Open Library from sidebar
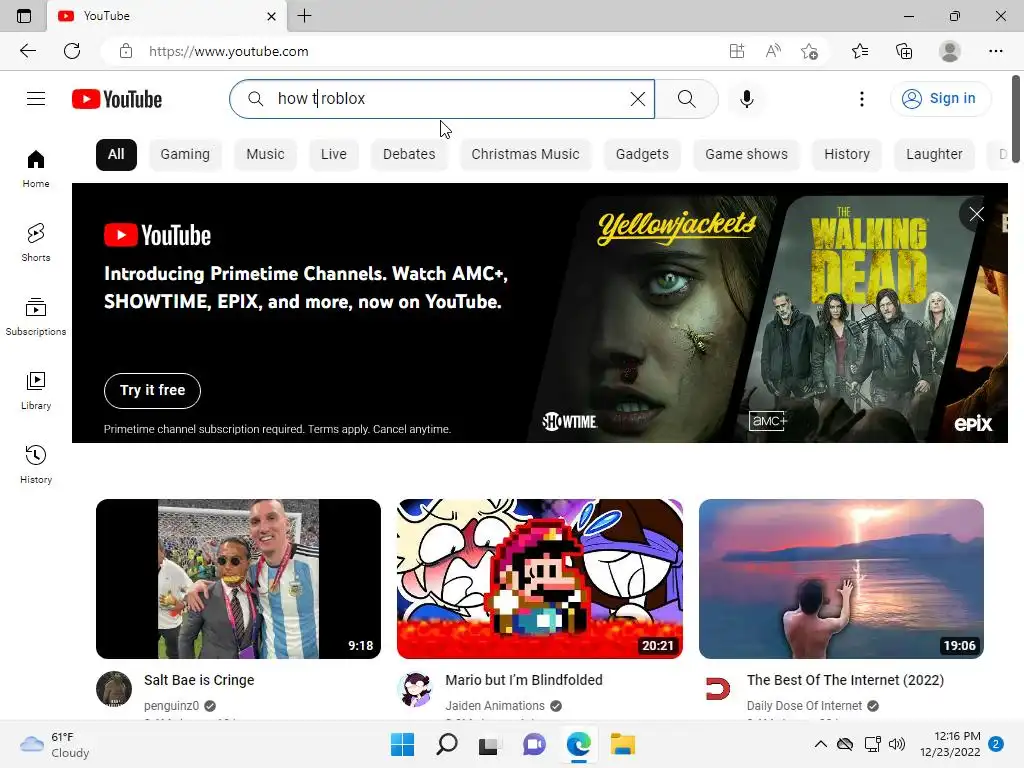Image resolution: width=1024 pixels, height=768 pixels. pos(36,391)
